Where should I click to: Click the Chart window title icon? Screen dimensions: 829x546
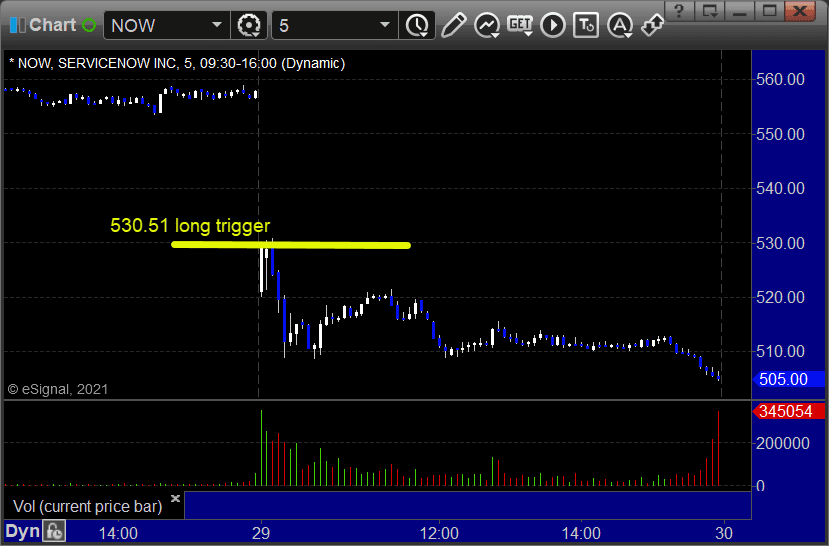(17, 25)
